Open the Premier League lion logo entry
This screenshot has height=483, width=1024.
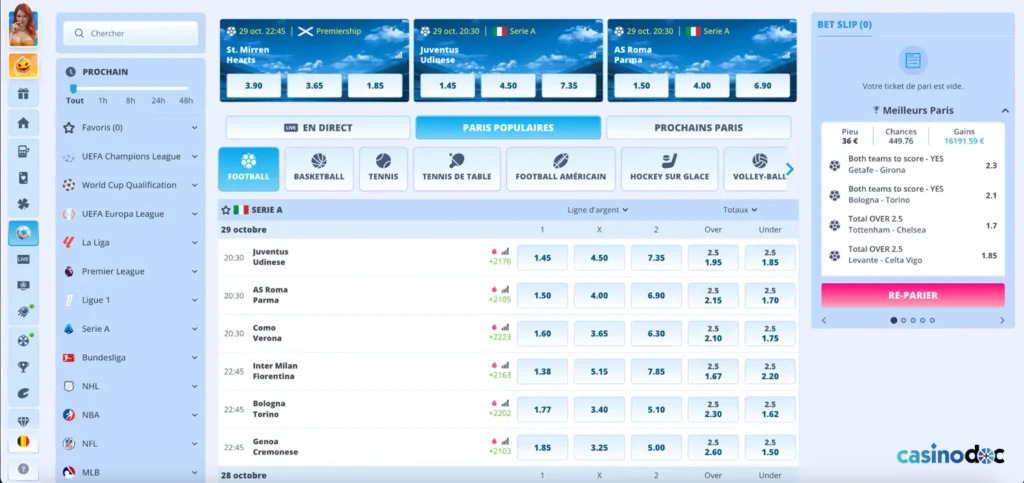pyautogui.click(x=69, y=271)
